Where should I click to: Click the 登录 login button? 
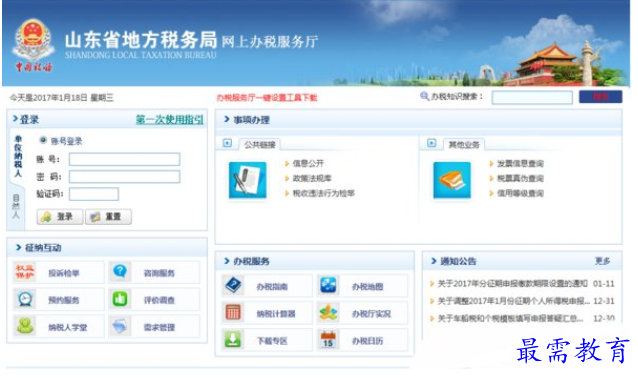pyautogui.click(x=60, y=217)
